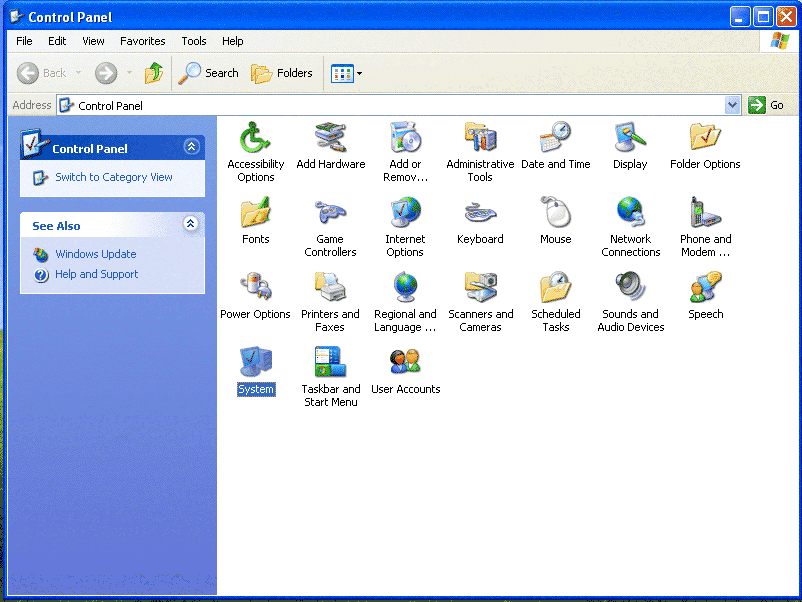This screenshot has width=802, height=602.
Task: Click Switch to Category View link
Action: [113, 177]
